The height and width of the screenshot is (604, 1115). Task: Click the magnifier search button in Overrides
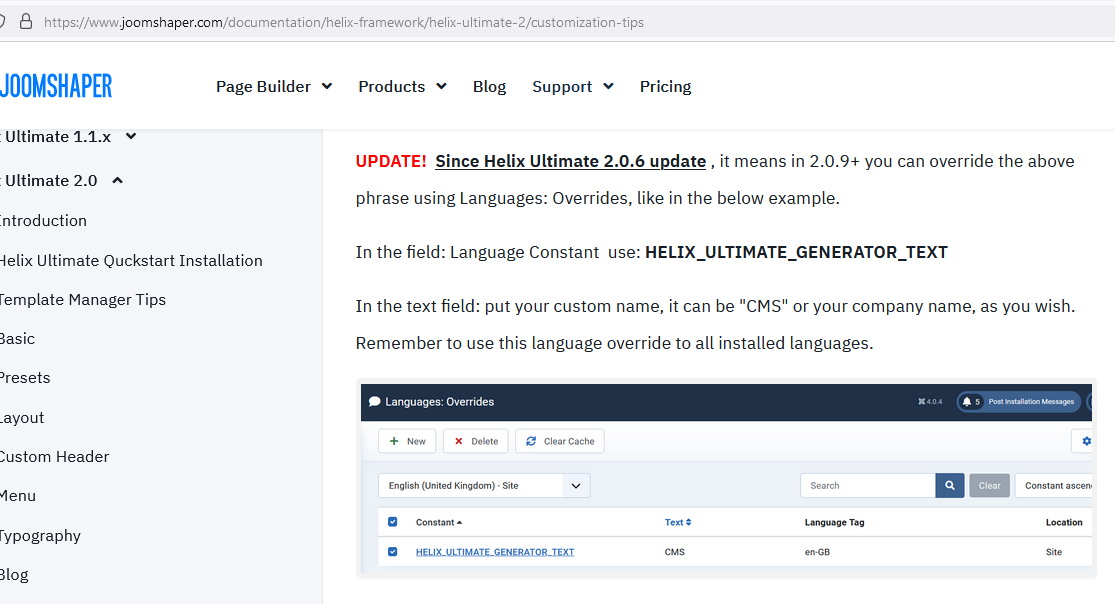(949, 485)
